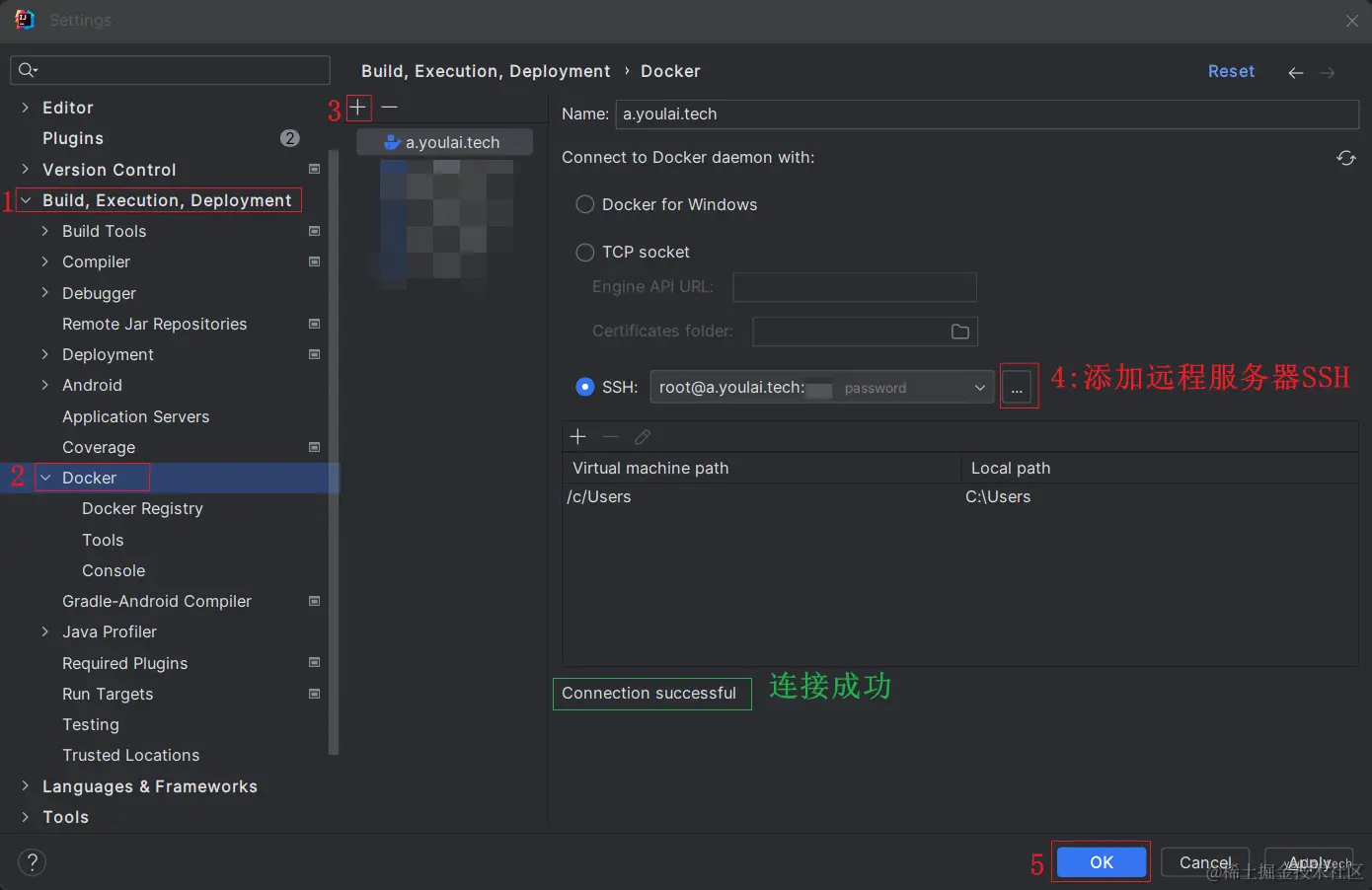Screen dimensions: 1372x890
Task: Expand the Deployment subsection
Action: coord(45,354)
